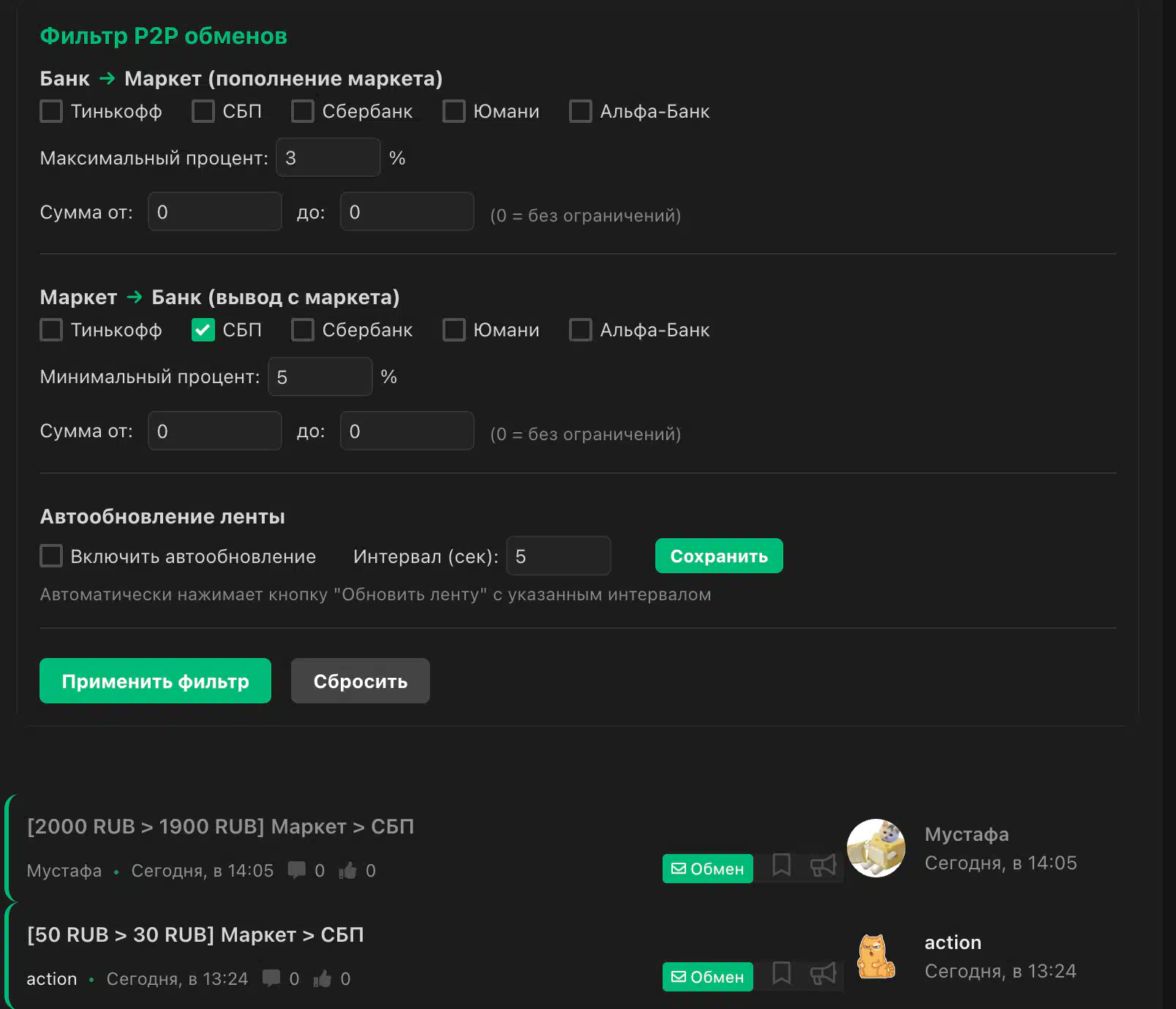Save auto-refresh settings with Сохранить

tap(718, 556)
